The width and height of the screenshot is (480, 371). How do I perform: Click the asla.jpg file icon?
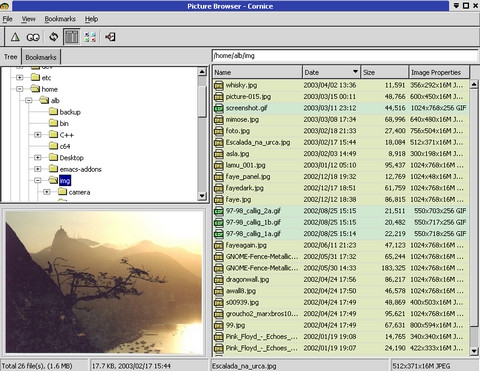219,154
